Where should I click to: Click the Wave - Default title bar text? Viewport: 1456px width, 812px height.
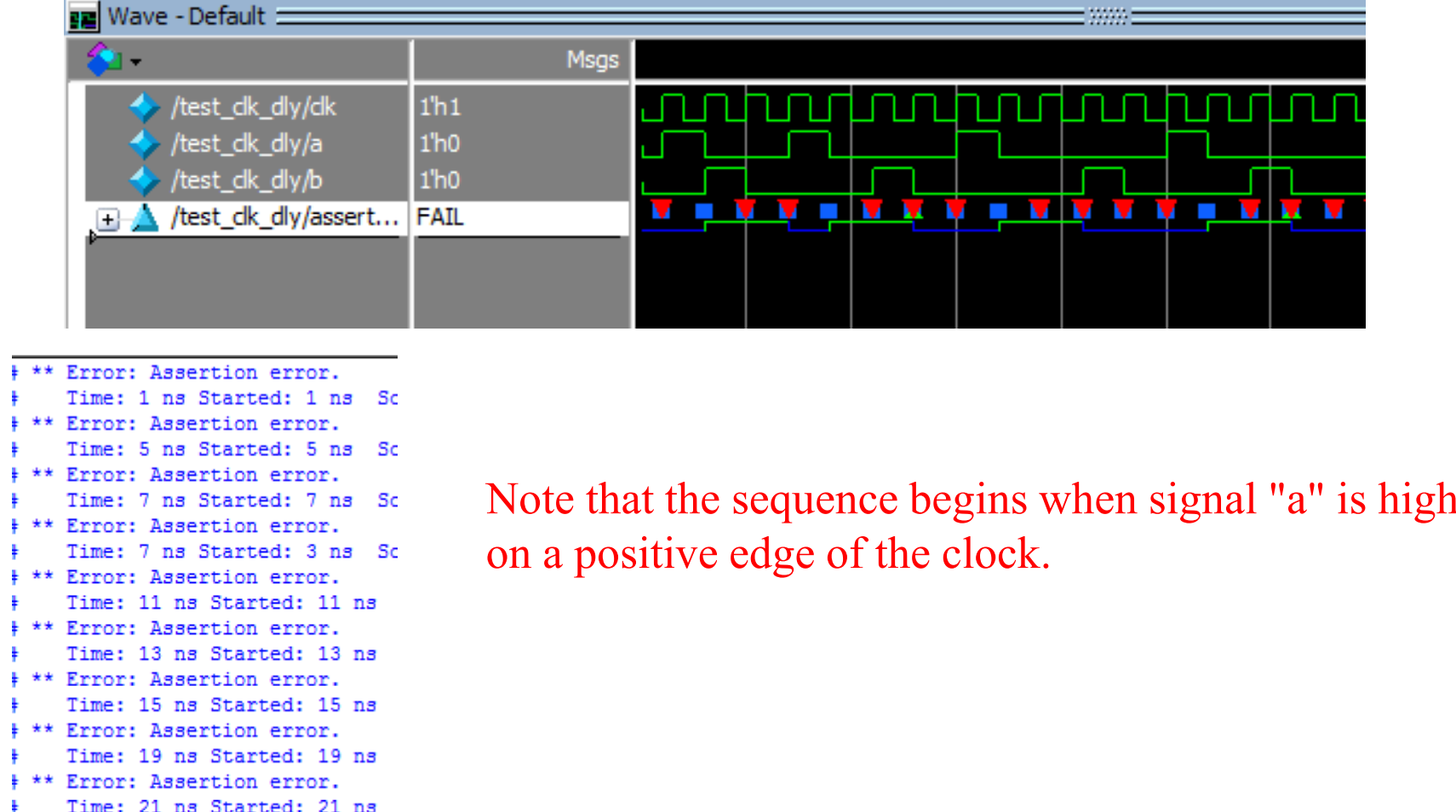click(x=186, y=16)
